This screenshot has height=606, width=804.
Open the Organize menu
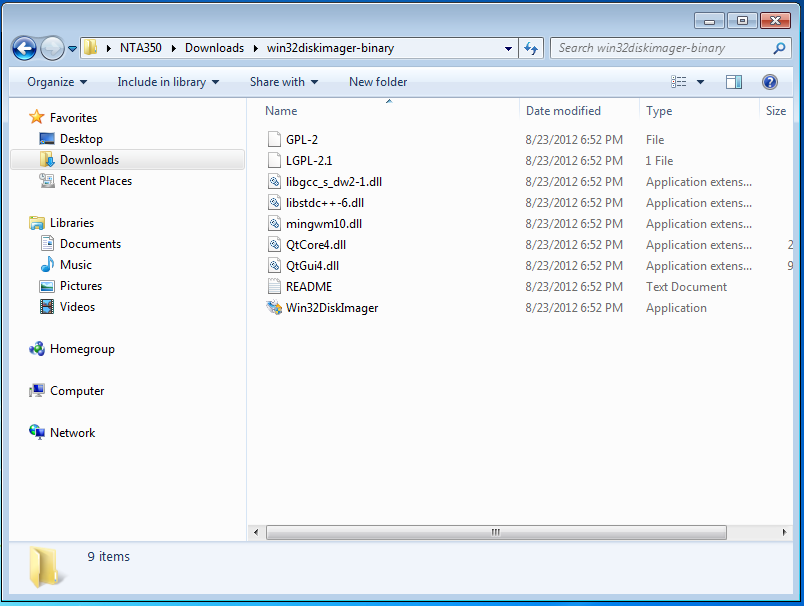pyautogui.click(x=57, y=82)
